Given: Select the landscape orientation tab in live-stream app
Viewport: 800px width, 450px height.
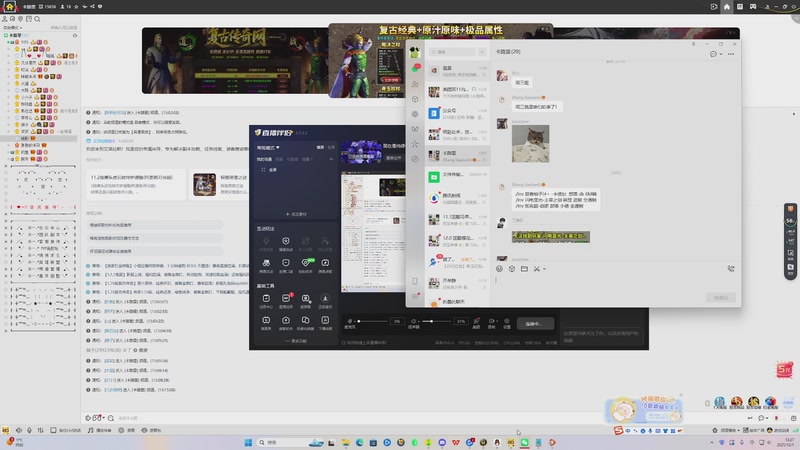Looking at the screenshot, I should [320, 147].
